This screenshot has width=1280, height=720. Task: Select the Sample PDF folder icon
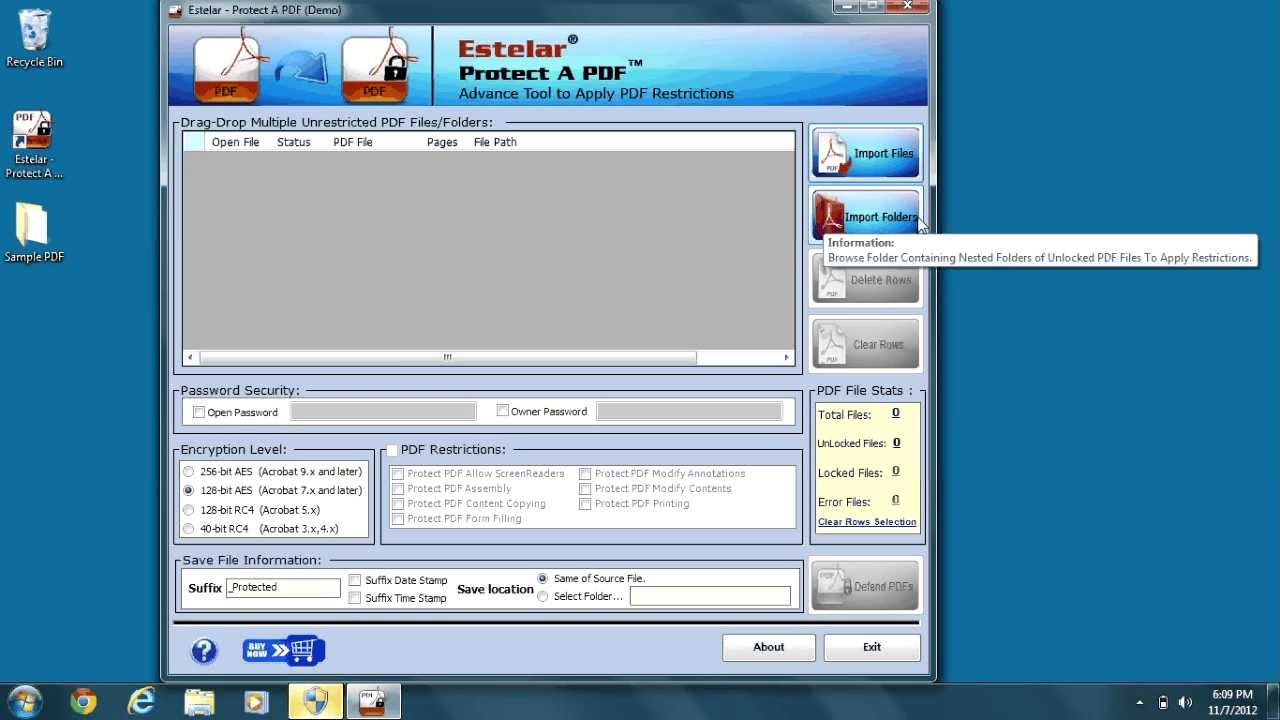(x=33, y=233)
